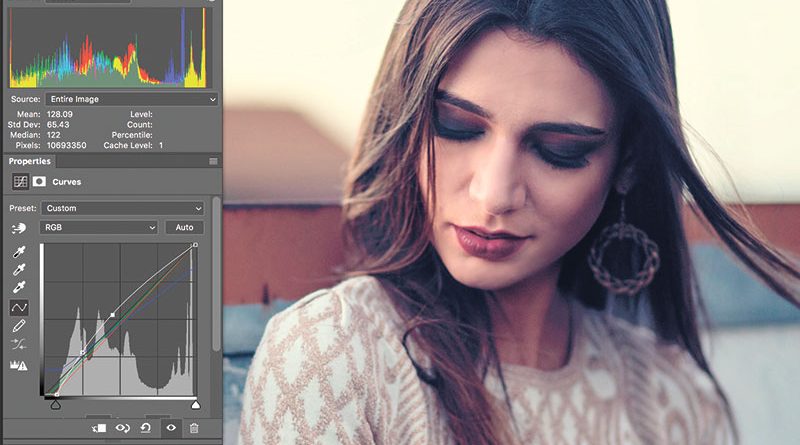Click the smooth curve values icon
Viewport: 800px width, 445px height.
coord(19,345)
